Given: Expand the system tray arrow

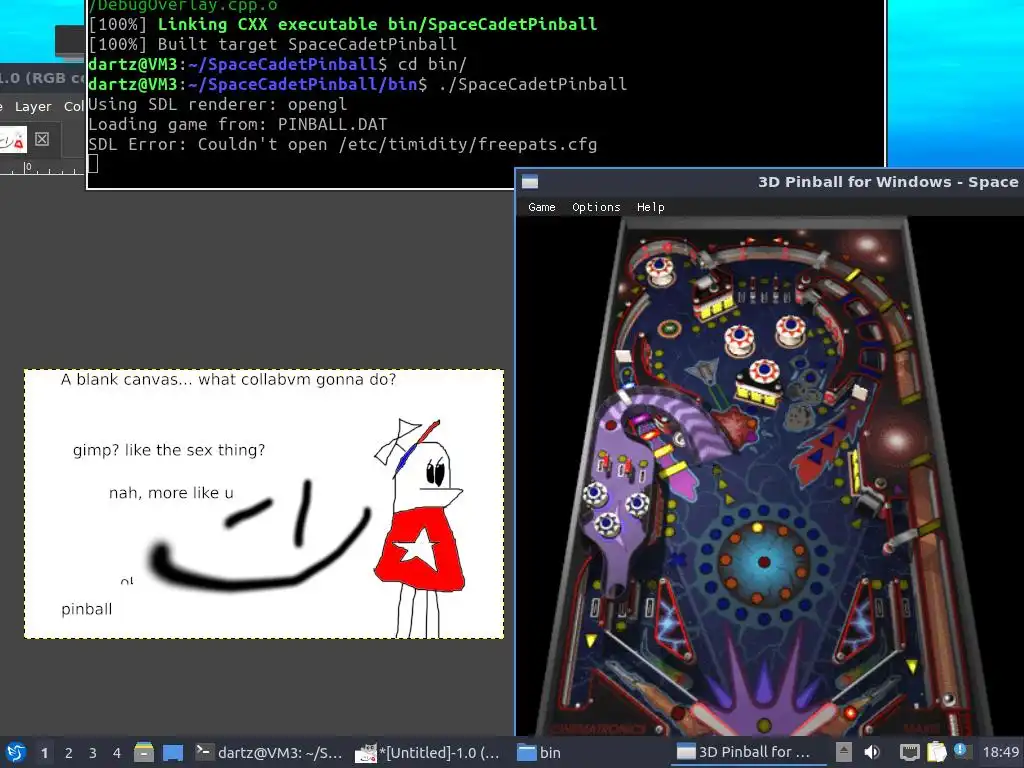Looking at the screenshot, I should (844, 752).
